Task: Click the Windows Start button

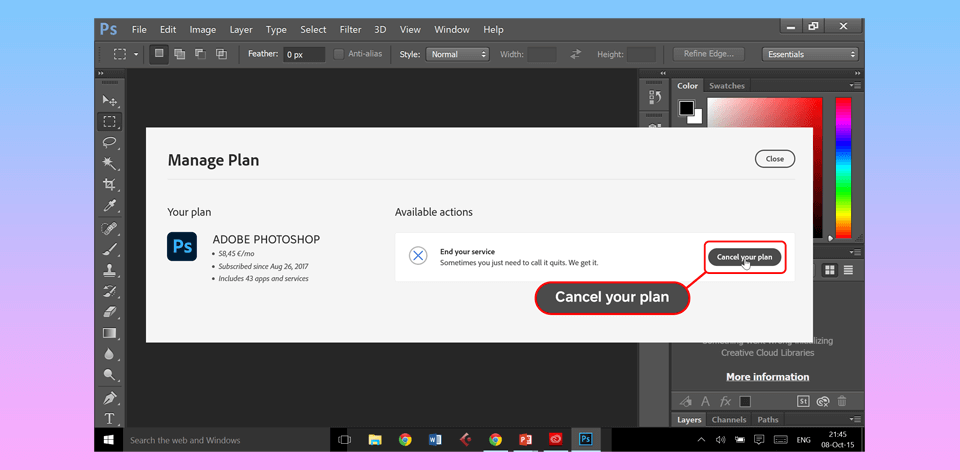Action: tap(109, 440)
